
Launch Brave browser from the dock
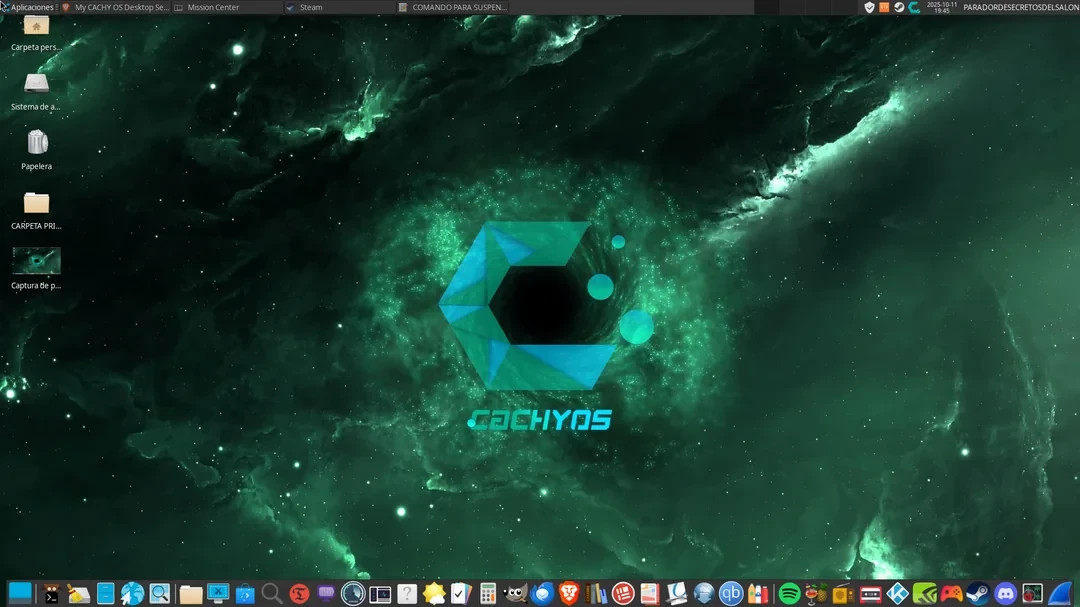[x=569, y=593]
